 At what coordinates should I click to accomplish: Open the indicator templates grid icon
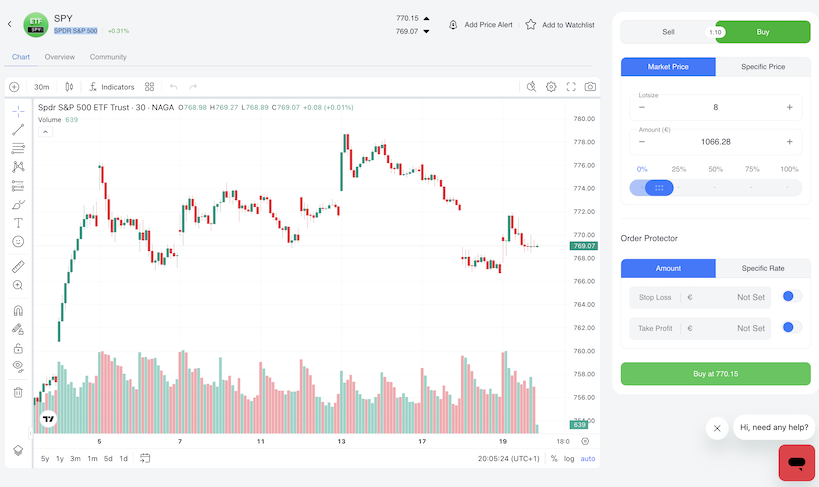149,87
